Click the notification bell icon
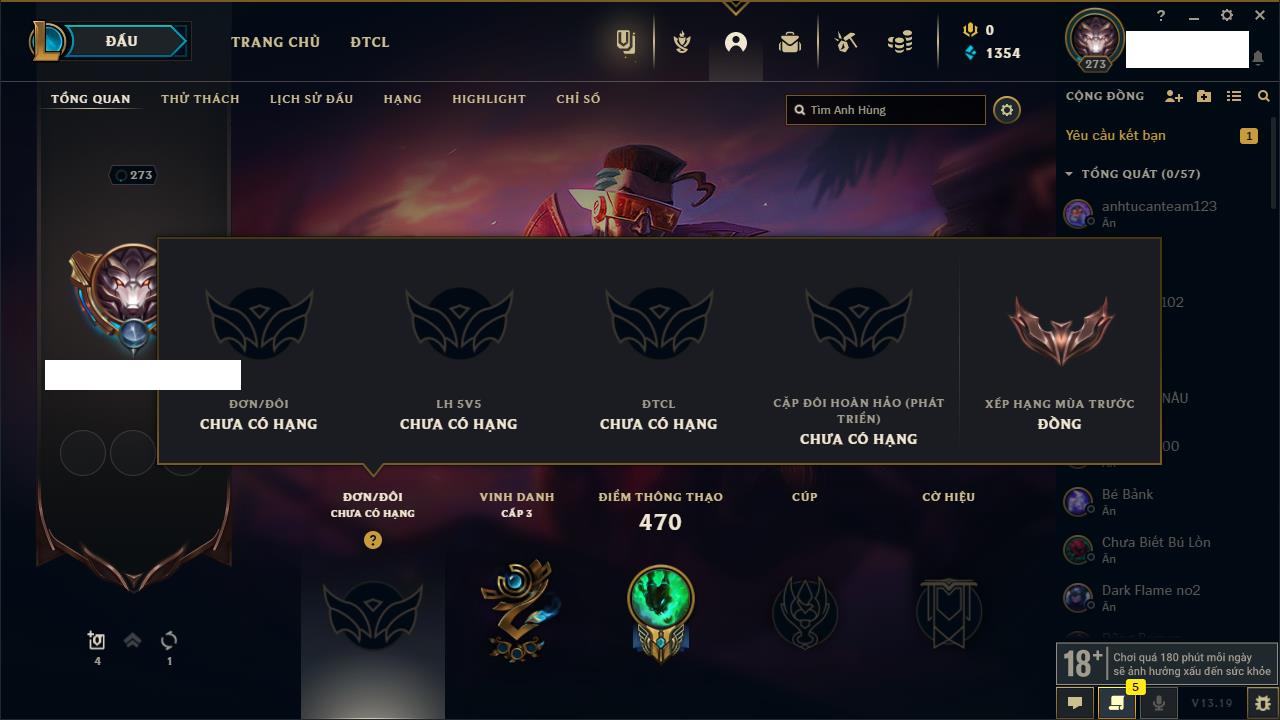1280x720 pixels. click(x=1258, y=58)
